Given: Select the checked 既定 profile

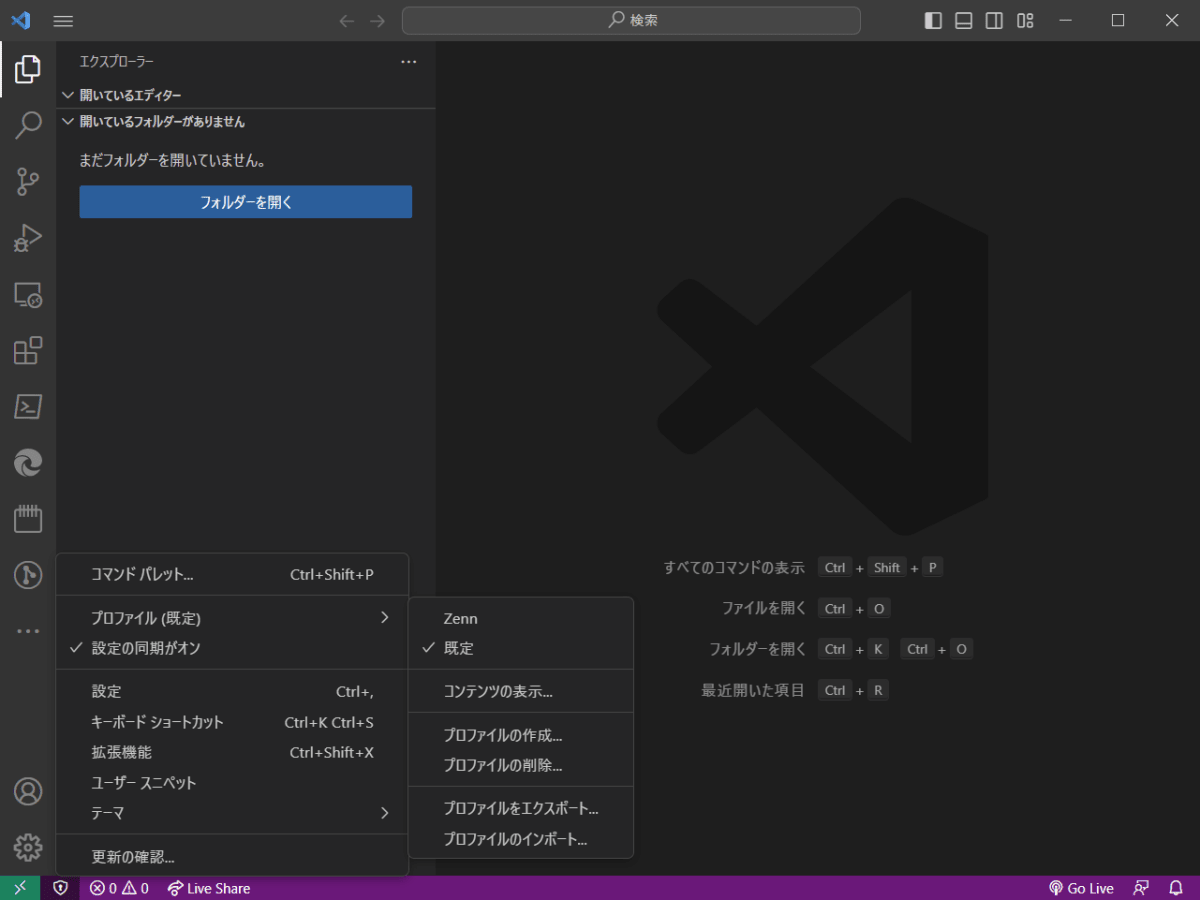Looking at the screenshot, I should (x=521, y=648).
